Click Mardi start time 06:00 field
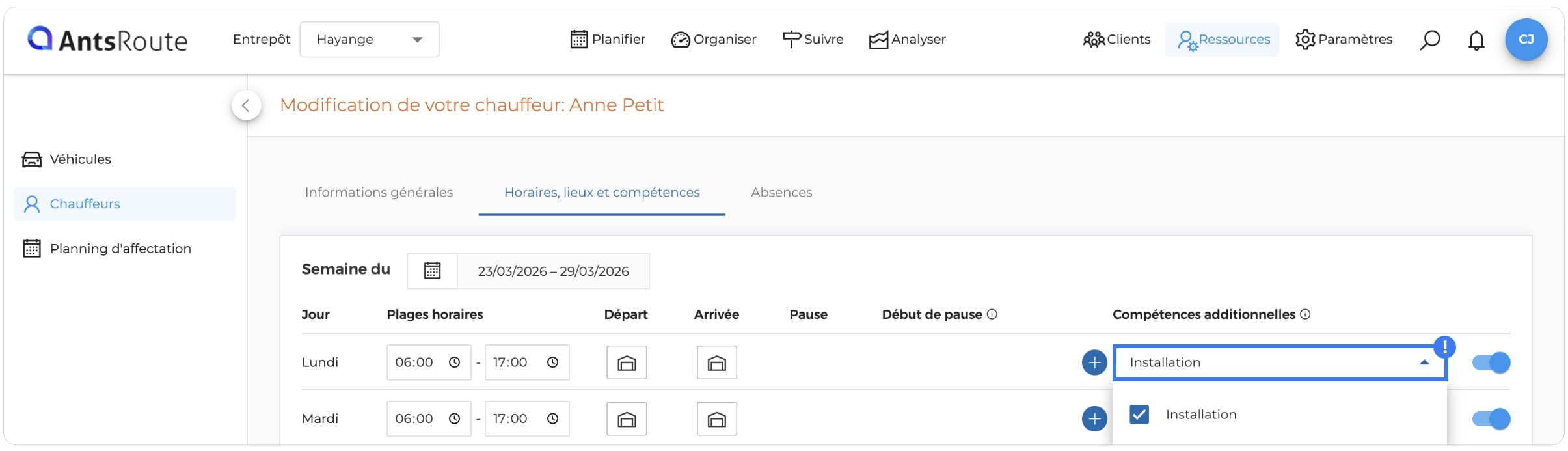 click(429, 418)
